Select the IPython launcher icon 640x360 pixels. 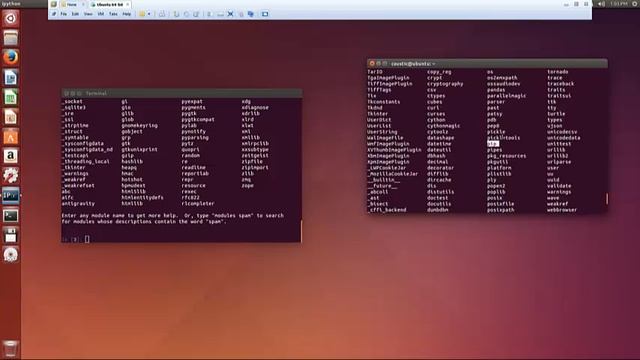11,196
